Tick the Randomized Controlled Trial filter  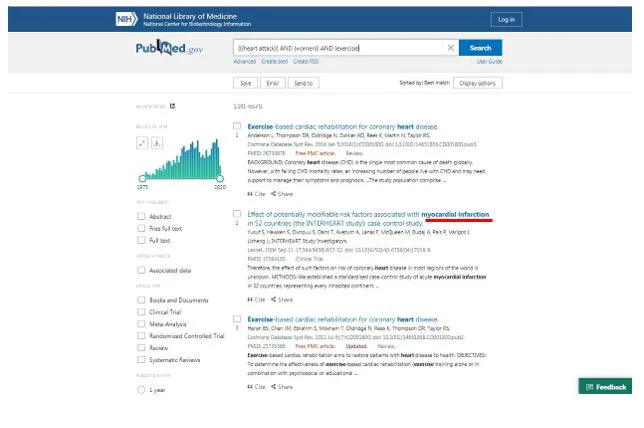pos(141,336)
